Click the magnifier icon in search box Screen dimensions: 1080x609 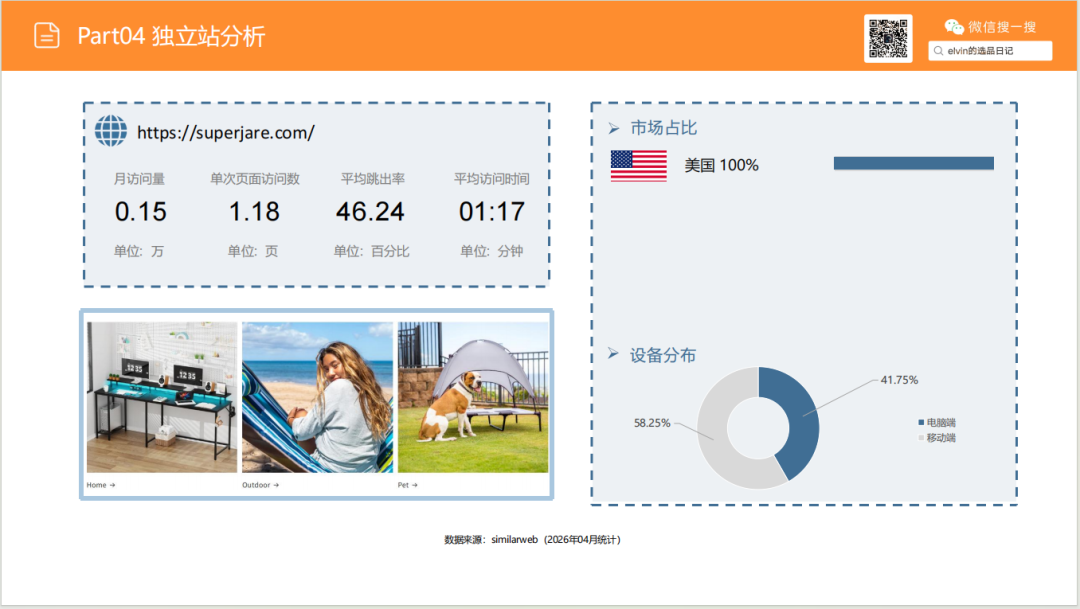(x=938, y=50)
